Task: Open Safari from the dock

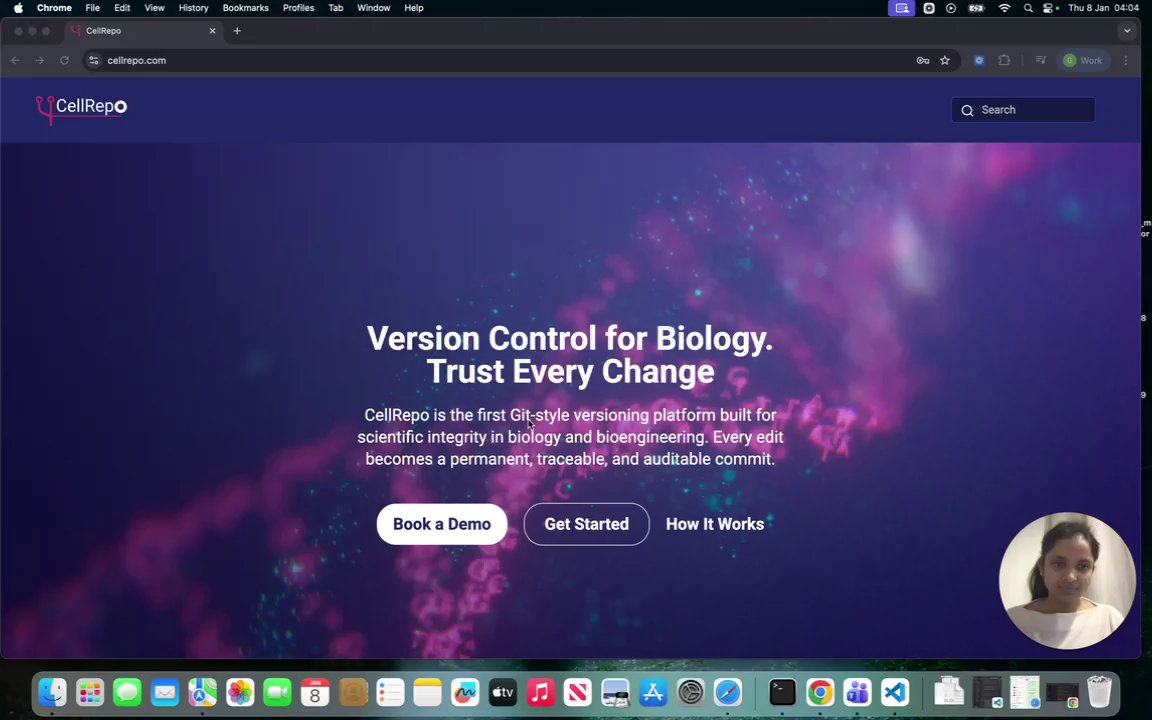Action: [728, 692]
